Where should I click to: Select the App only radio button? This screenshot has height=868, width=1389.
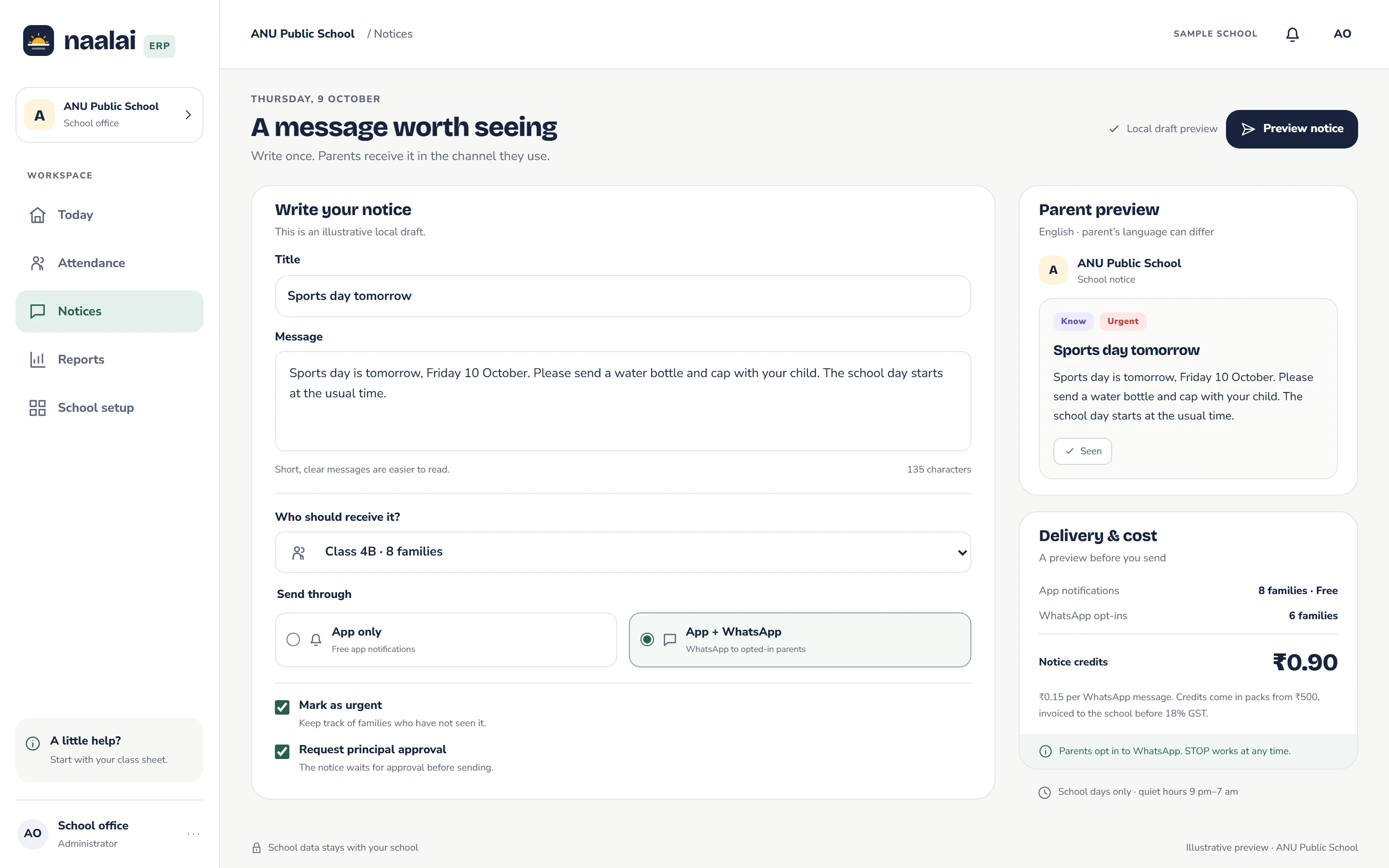(x=293, y=639)
